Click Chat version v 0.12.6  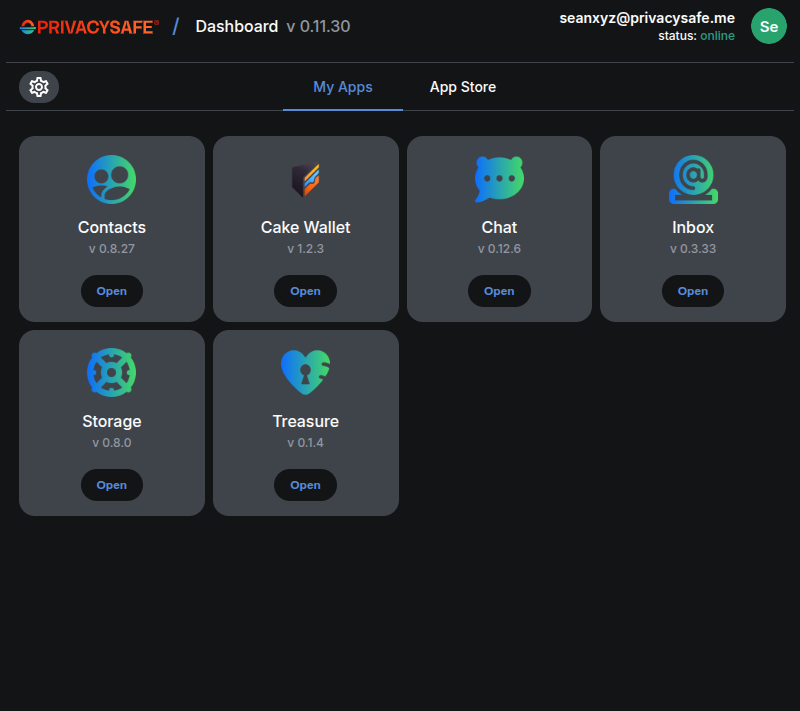pos(499,249)
